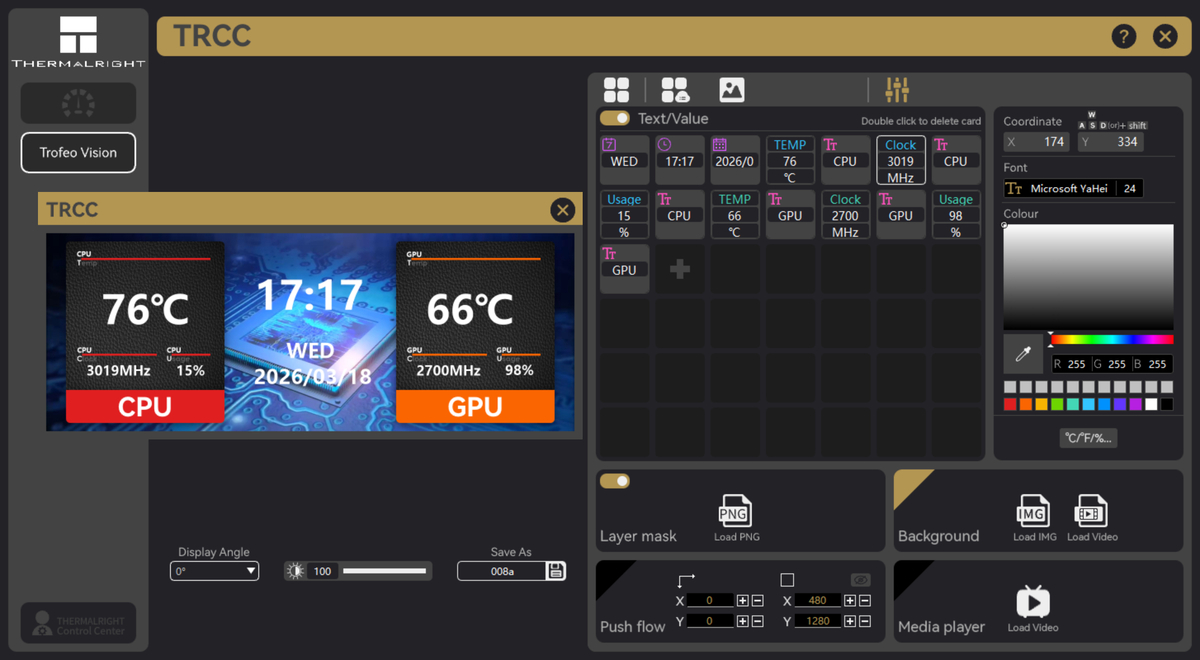Toggle the Text/Value switch
Viewport: 1200px width, 660px height.
(x=615, y=118)
